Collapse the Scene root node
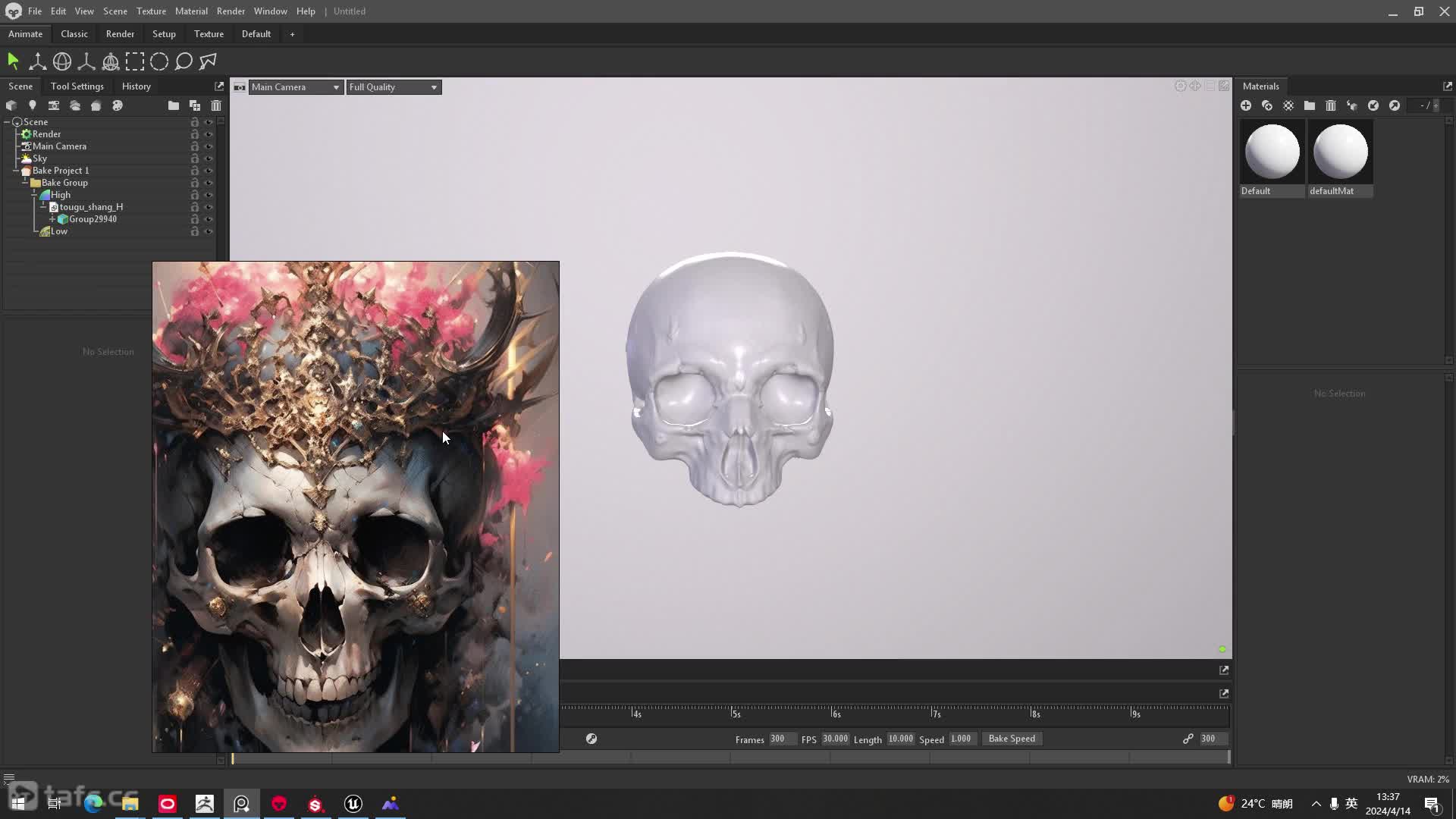1456x819 pixels. (x=7, y=122)
